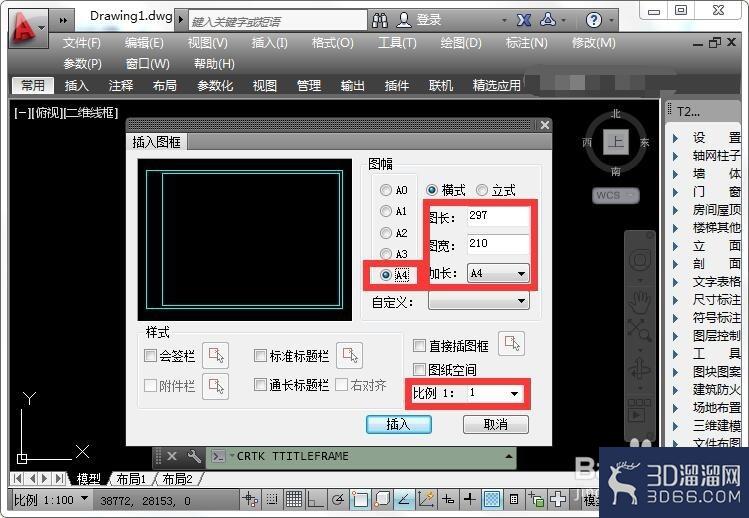Toggle Dynamic Input in the status bar
This screenshot has width=749, height=518.
(x=448, y=500)
